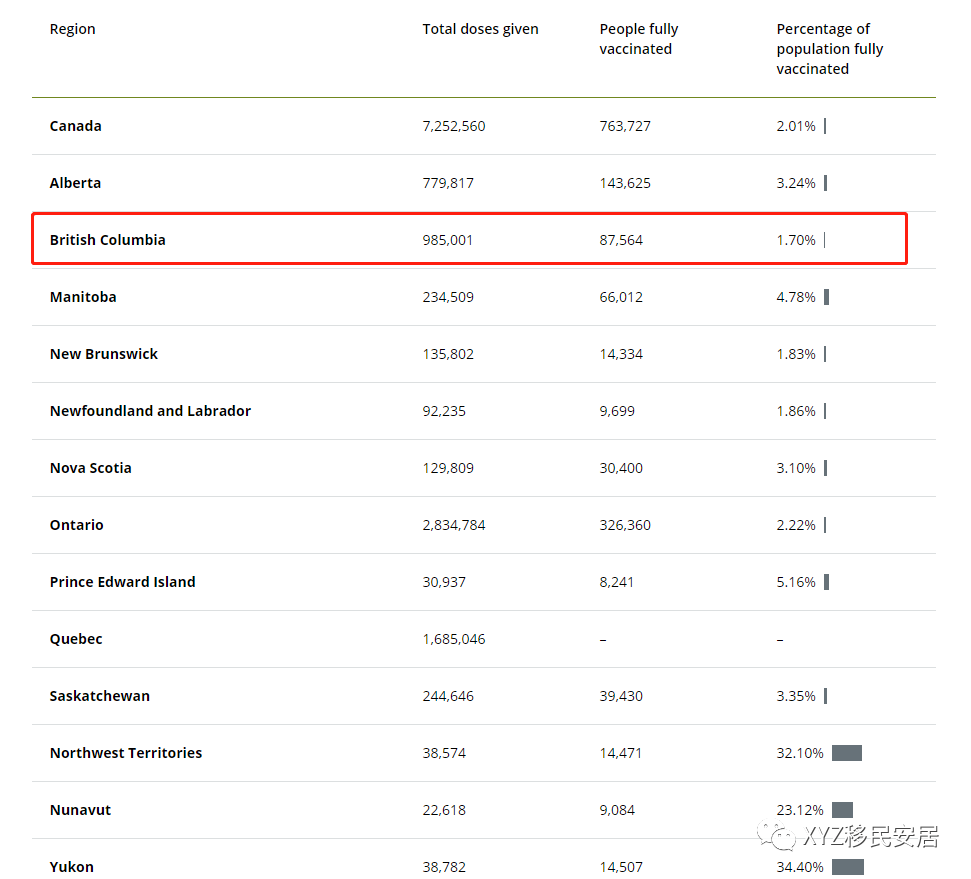Image resolution: width=971 pixels, height=879 pixels.
Task: Click Saskatchewan's fully vaccinated count 39,430
Action: click(622, 696)
